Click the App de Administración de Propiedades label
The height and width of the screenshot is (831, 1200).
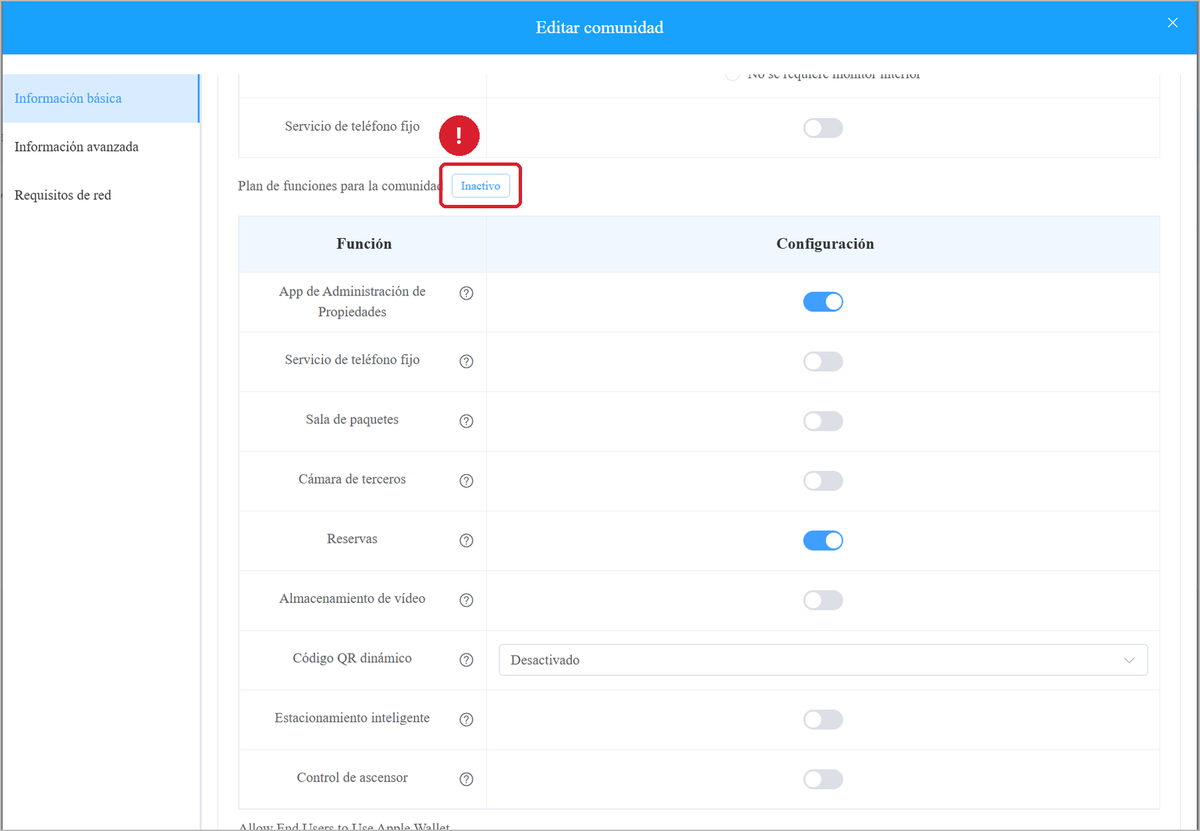352,302
